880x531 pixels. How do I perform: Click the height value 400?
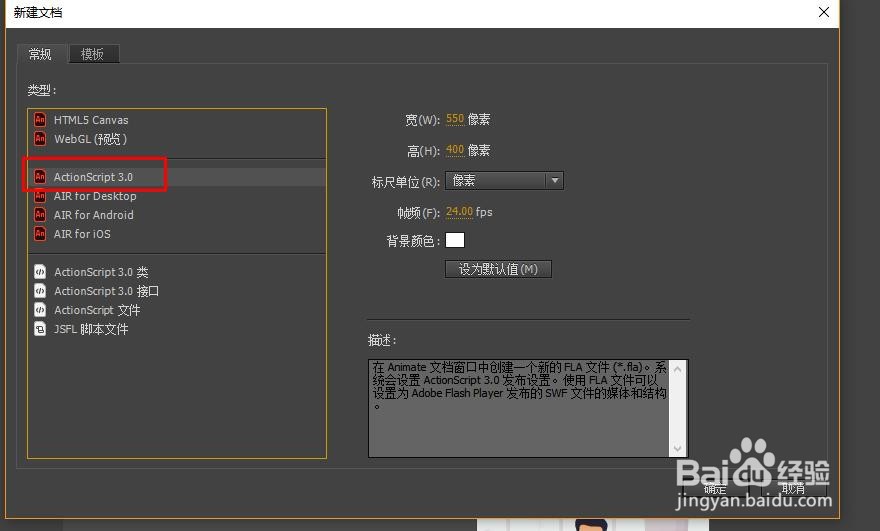[x=455, y=150]
